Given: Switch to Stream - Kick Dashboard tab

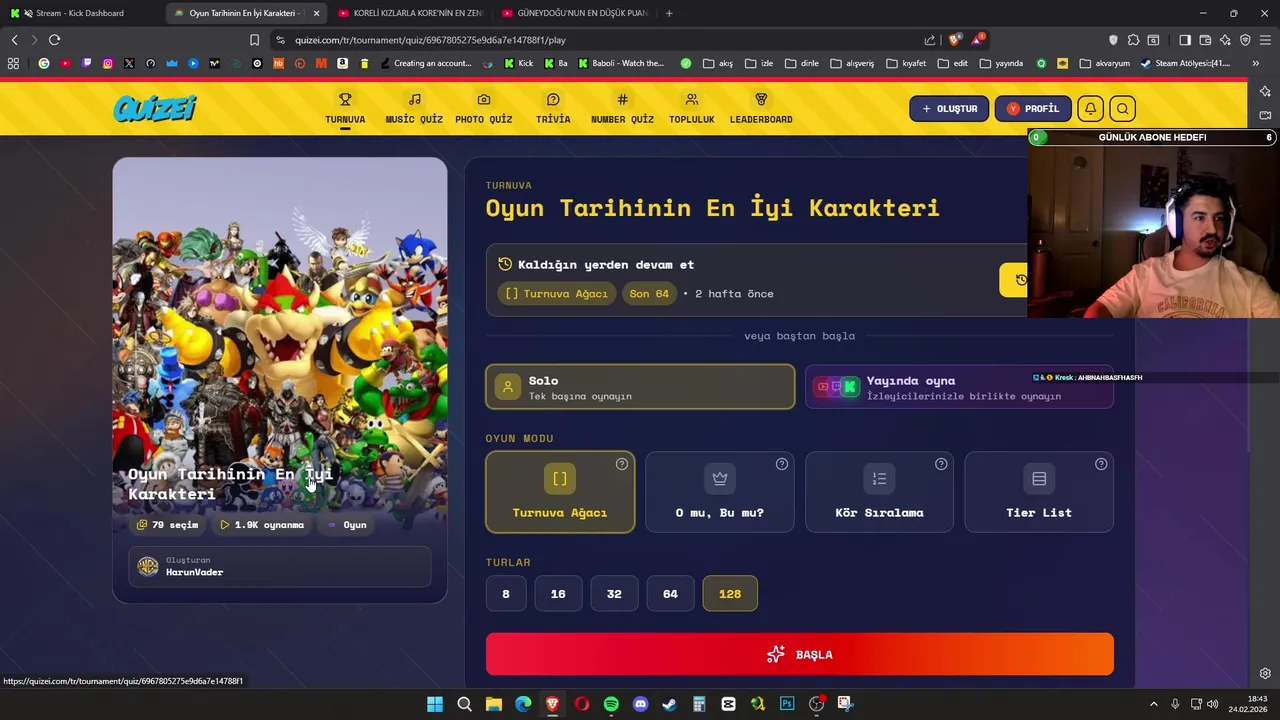Looking at the screenshot, I should click(80, 13).
